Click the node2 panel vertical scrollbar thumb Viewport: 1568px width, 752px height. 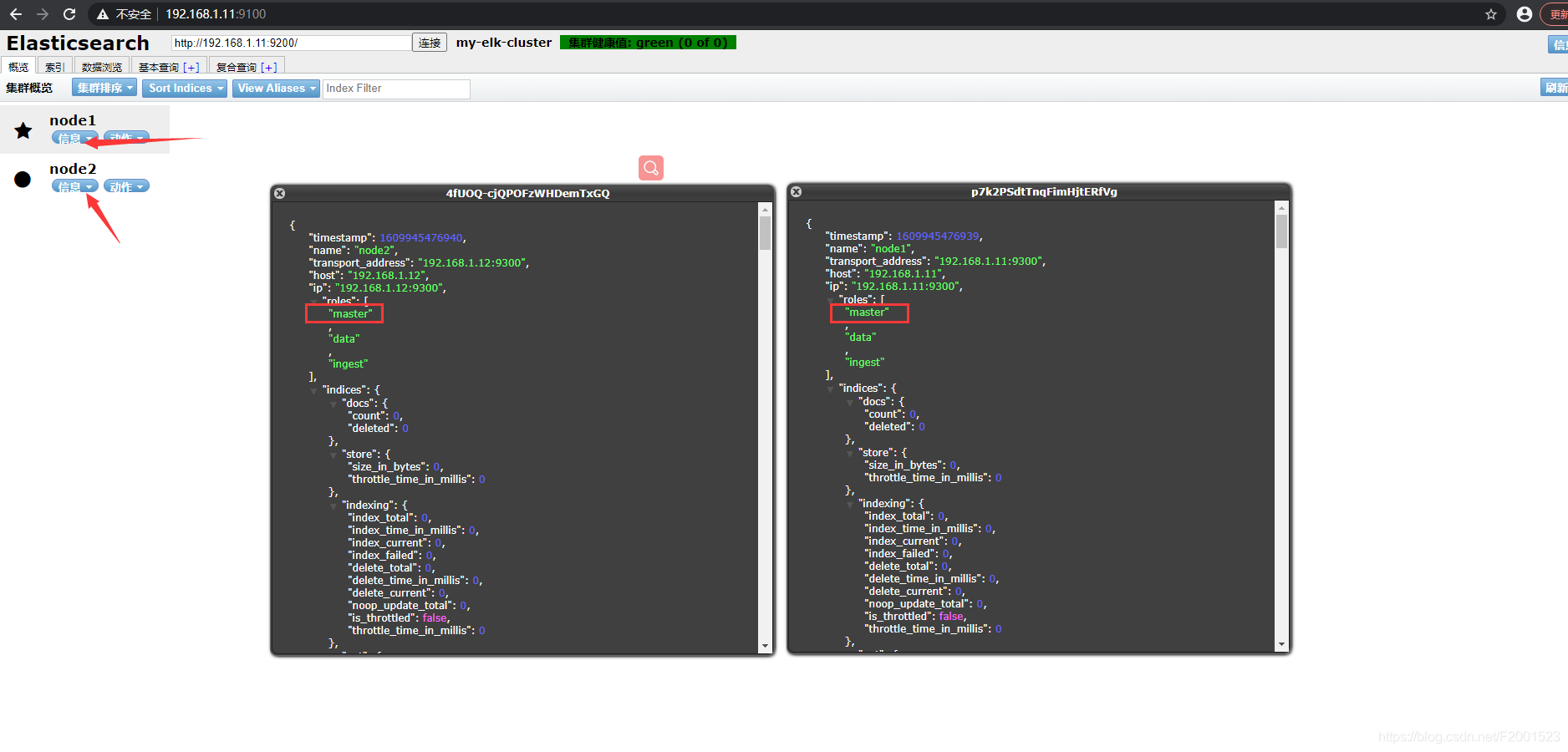(765, 233)
